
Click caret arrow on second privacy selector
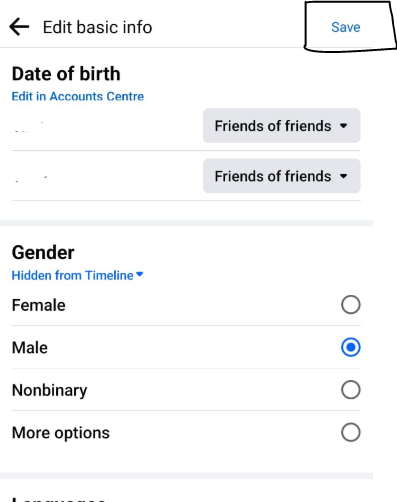(x=344, y=176)
